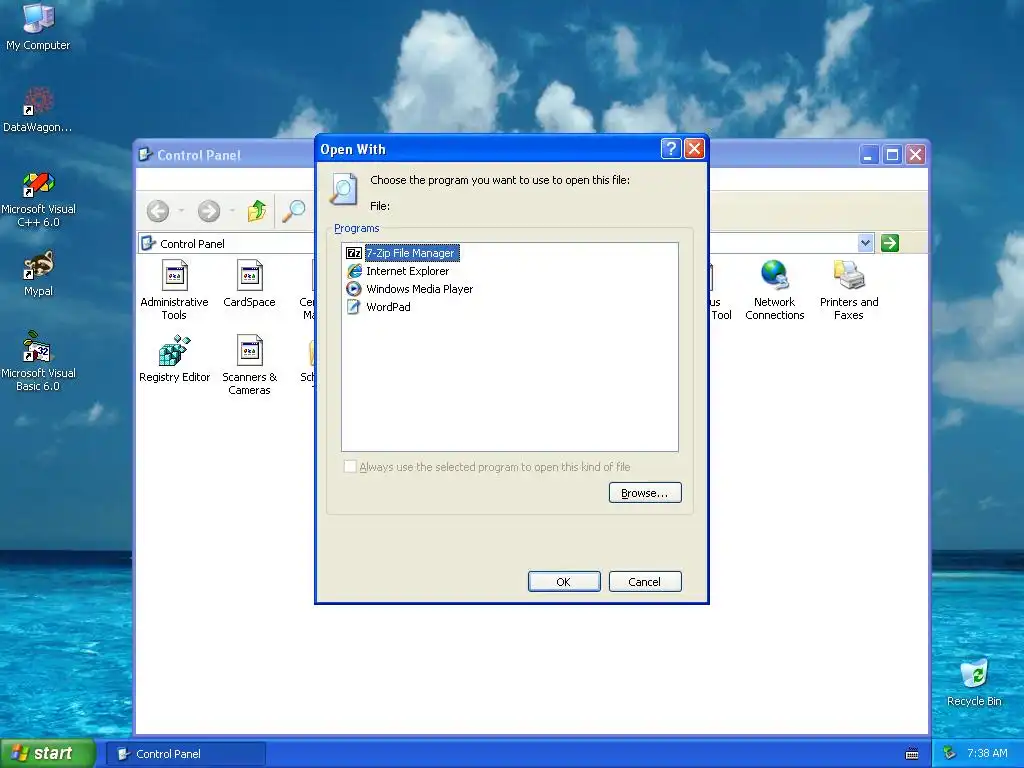Click the Search magnifier in Control Panel toolbar
The height and width of the screenshot is (768, 1024).
pyautogui.click(x=294, y=211)
